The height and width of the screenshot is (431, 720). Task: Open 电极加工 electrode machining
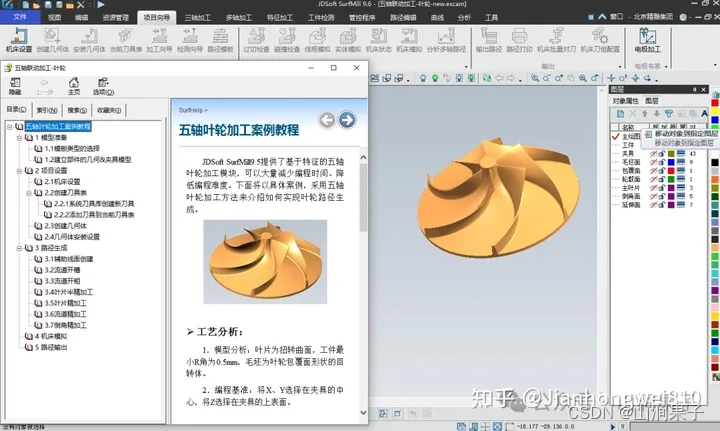pos(647,40)
